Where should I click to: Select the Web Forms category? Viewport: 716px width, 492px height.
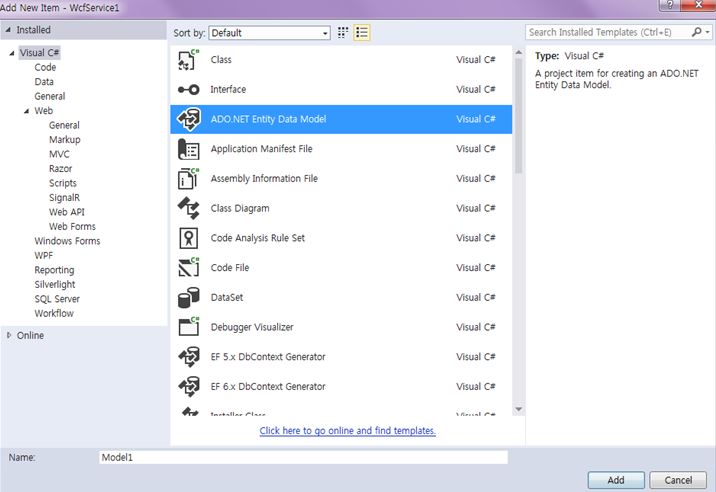pos(73,227)
